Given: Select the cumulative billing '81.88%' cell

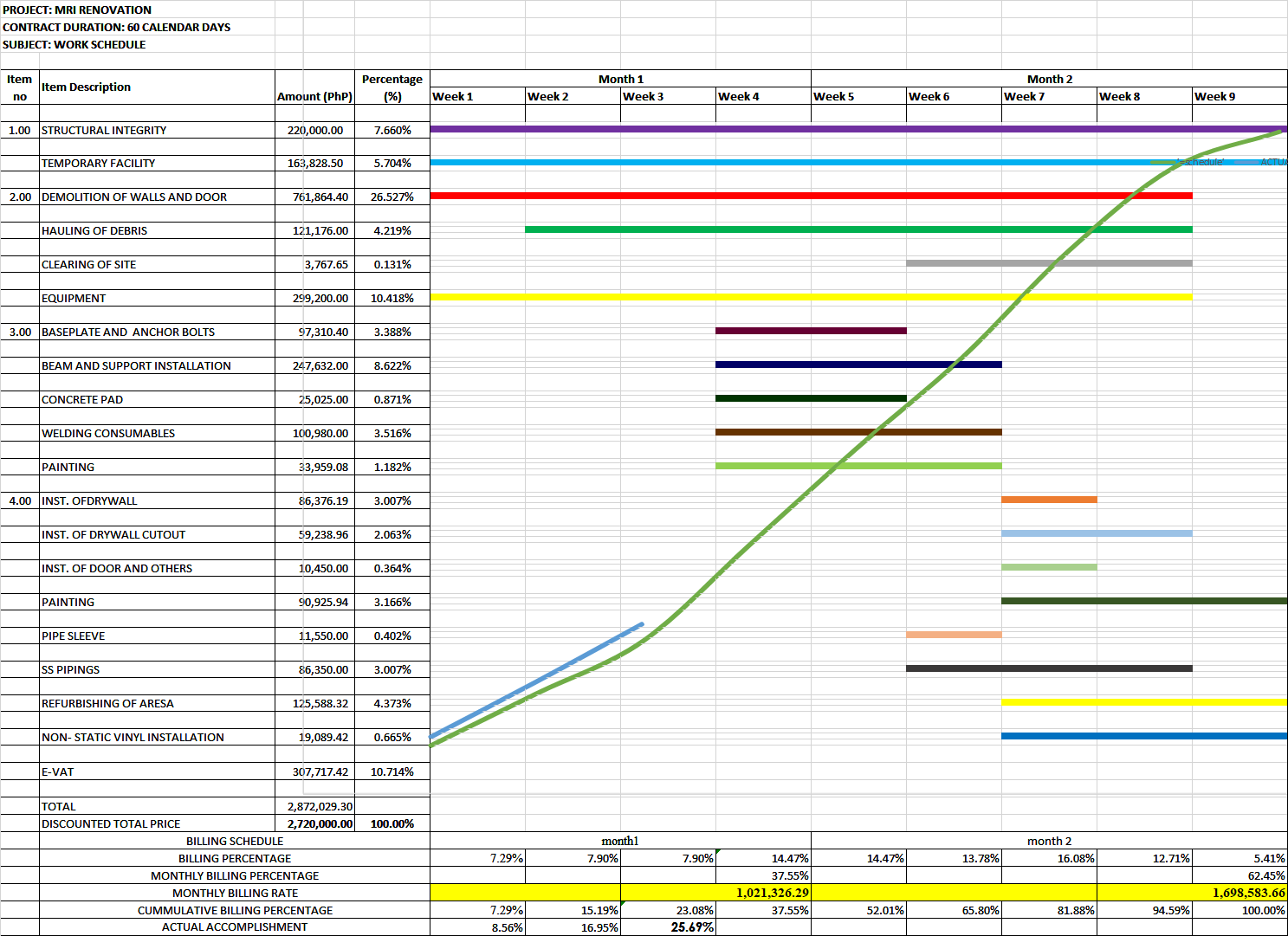Looking at the screenshot, I should tap(1049, 910).
